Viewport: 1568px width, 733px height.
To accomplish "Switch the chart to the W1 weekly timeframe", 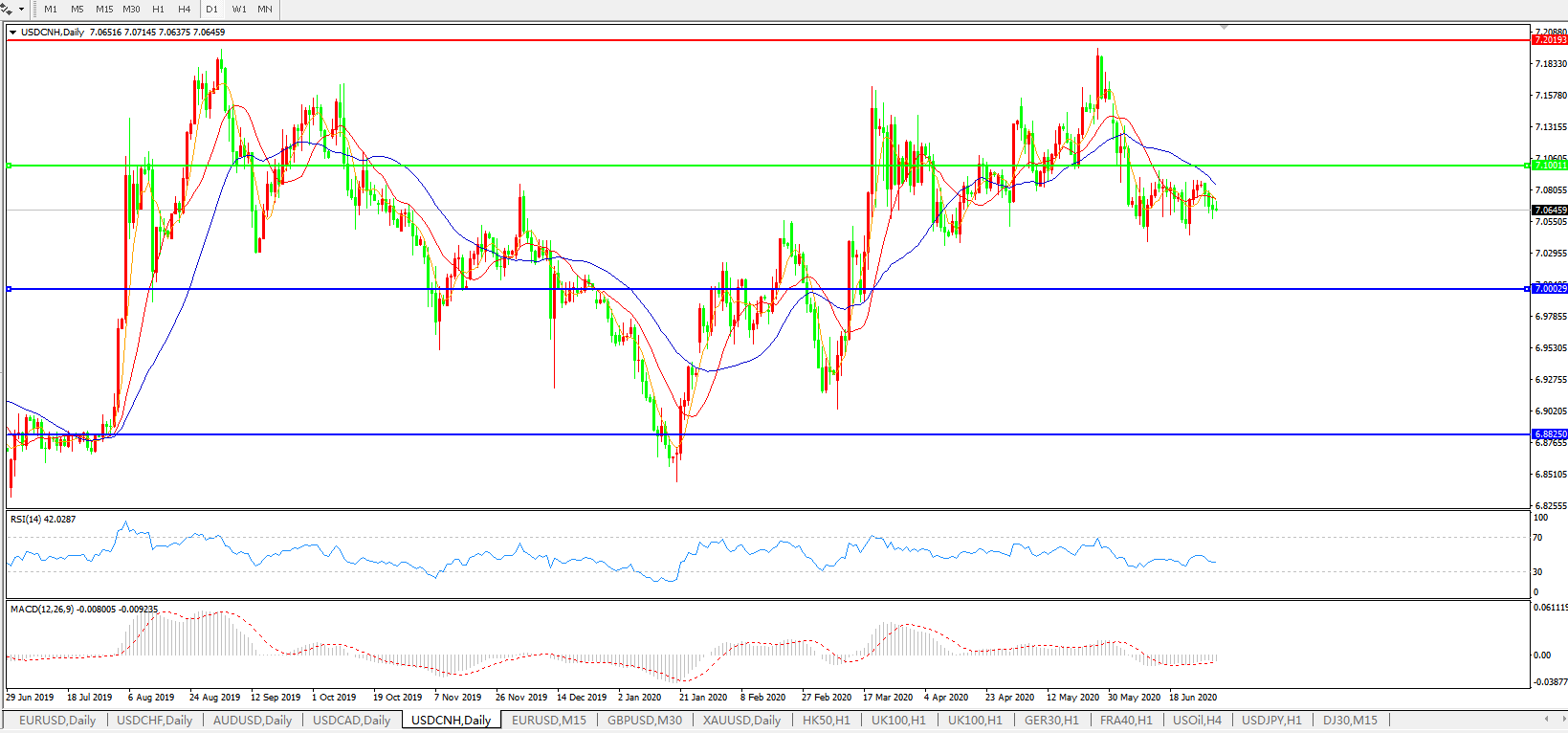I will 239,9.
